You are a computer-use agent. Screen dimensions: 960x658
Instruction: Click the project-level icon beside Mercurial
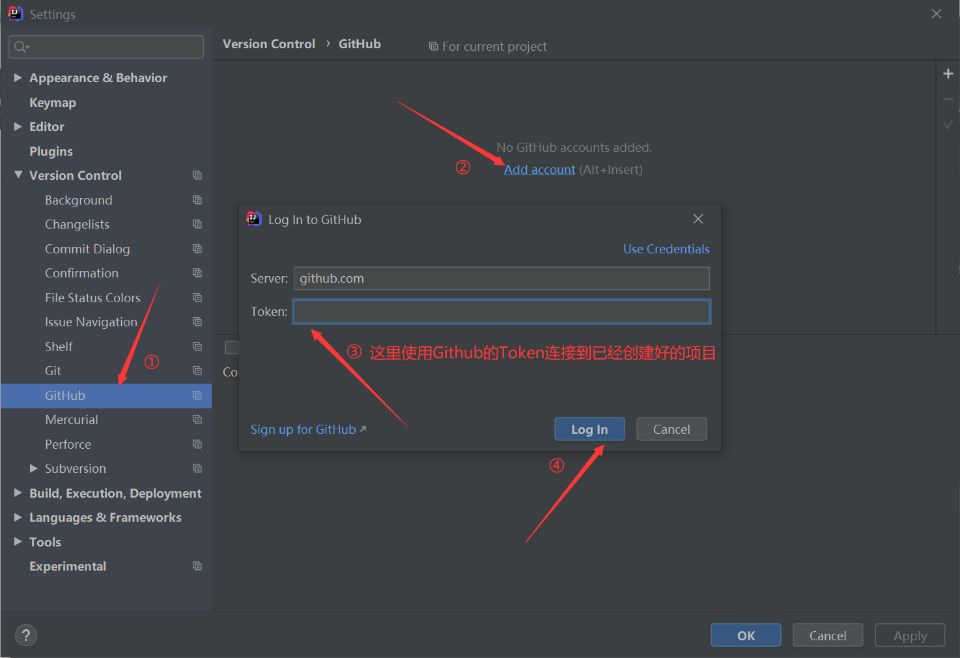(197, 420)
